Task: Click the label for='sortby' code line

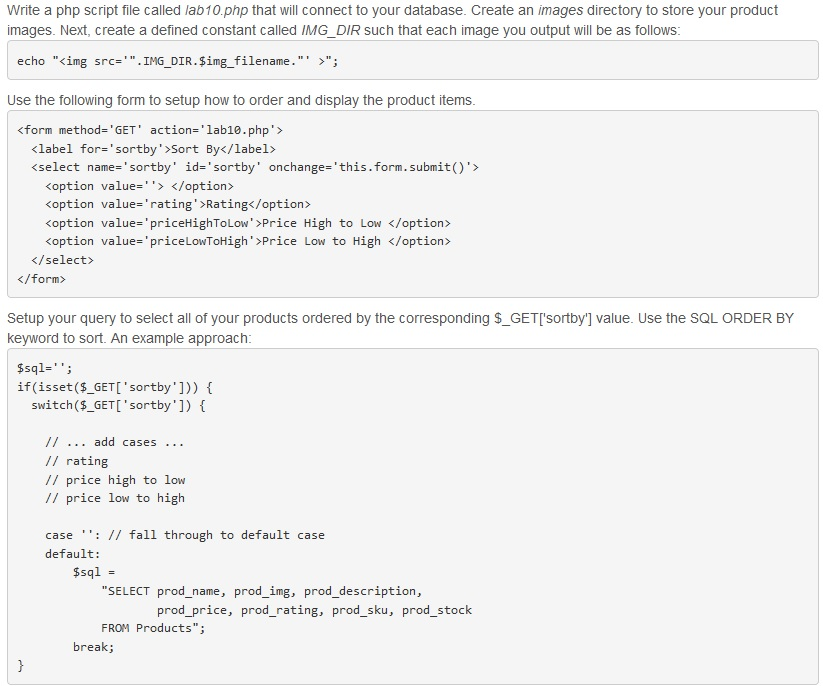Action: tap(153, 149)
